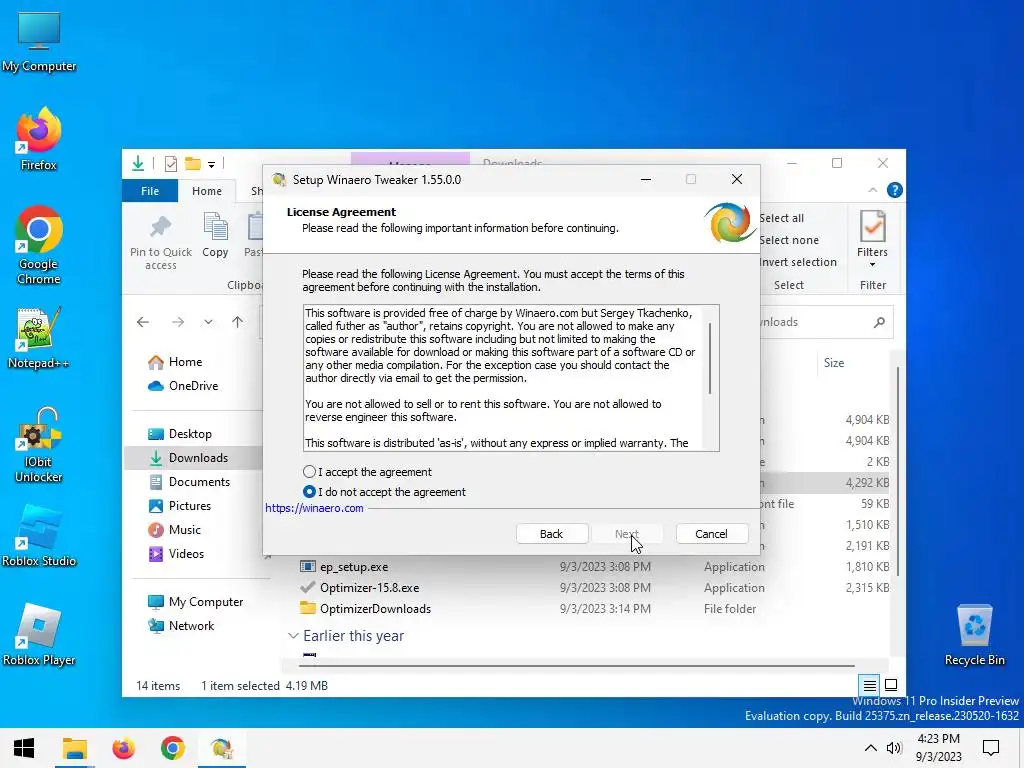Open Filters in Explorer ribbon

[x=872, y=238]
